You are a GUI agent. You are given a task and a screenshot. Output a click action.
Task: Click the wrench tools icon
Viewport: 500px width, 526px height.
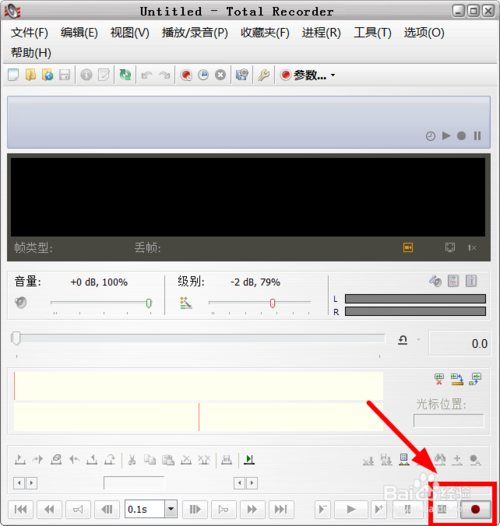click(x=264, y=75)
